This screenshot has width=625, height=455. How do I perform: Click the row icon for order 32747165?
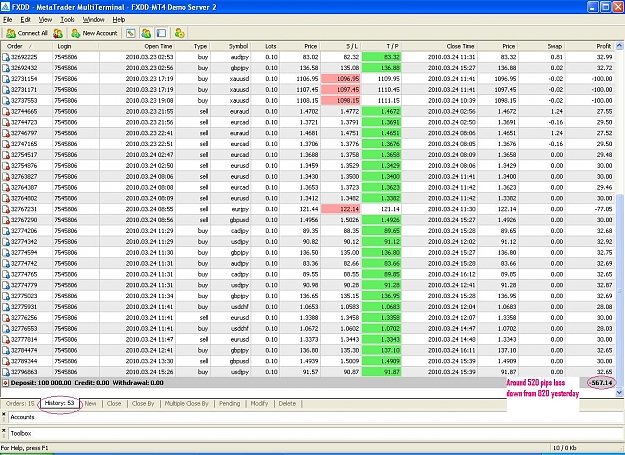[6, 144]
